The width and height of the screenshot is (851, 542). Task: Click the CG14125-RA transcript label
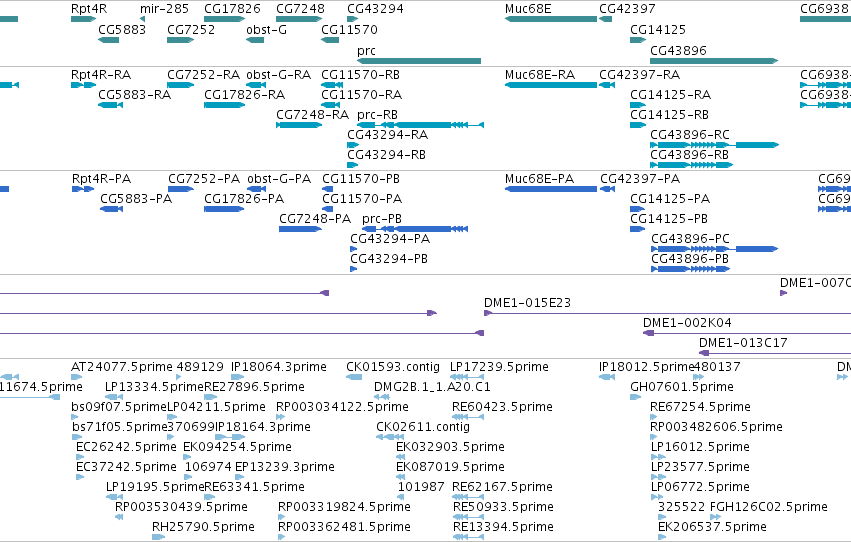pyautogui.click(x=671, y=95)
